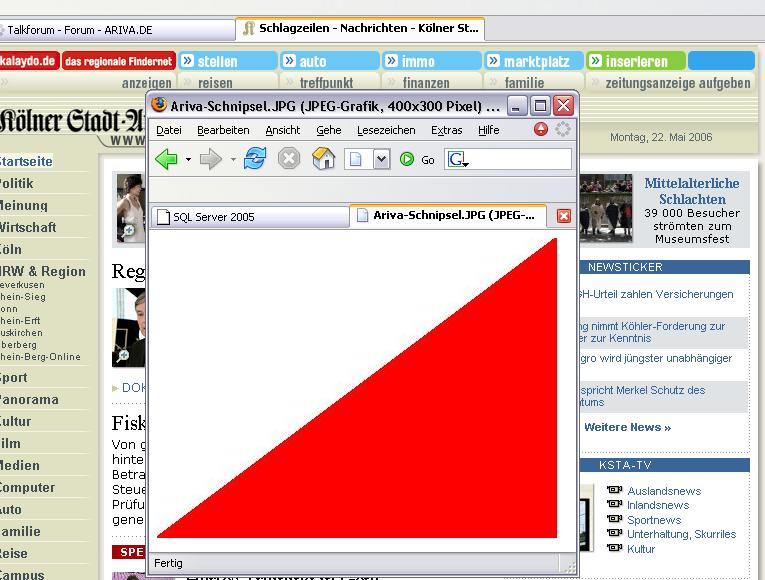
Task: Open the Extras menu
Action: click(446, 130)
